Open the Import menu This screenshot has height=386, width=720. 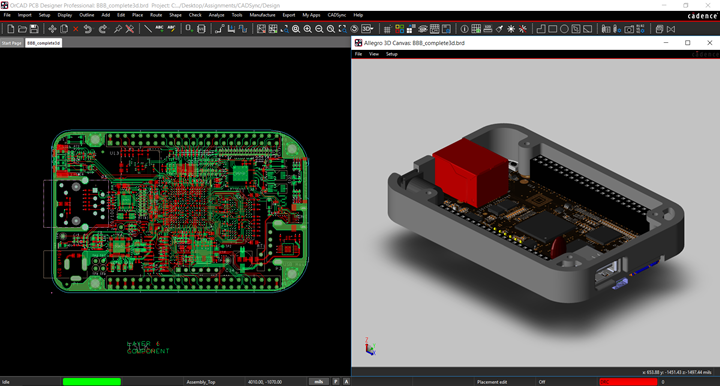click(25, 15)
